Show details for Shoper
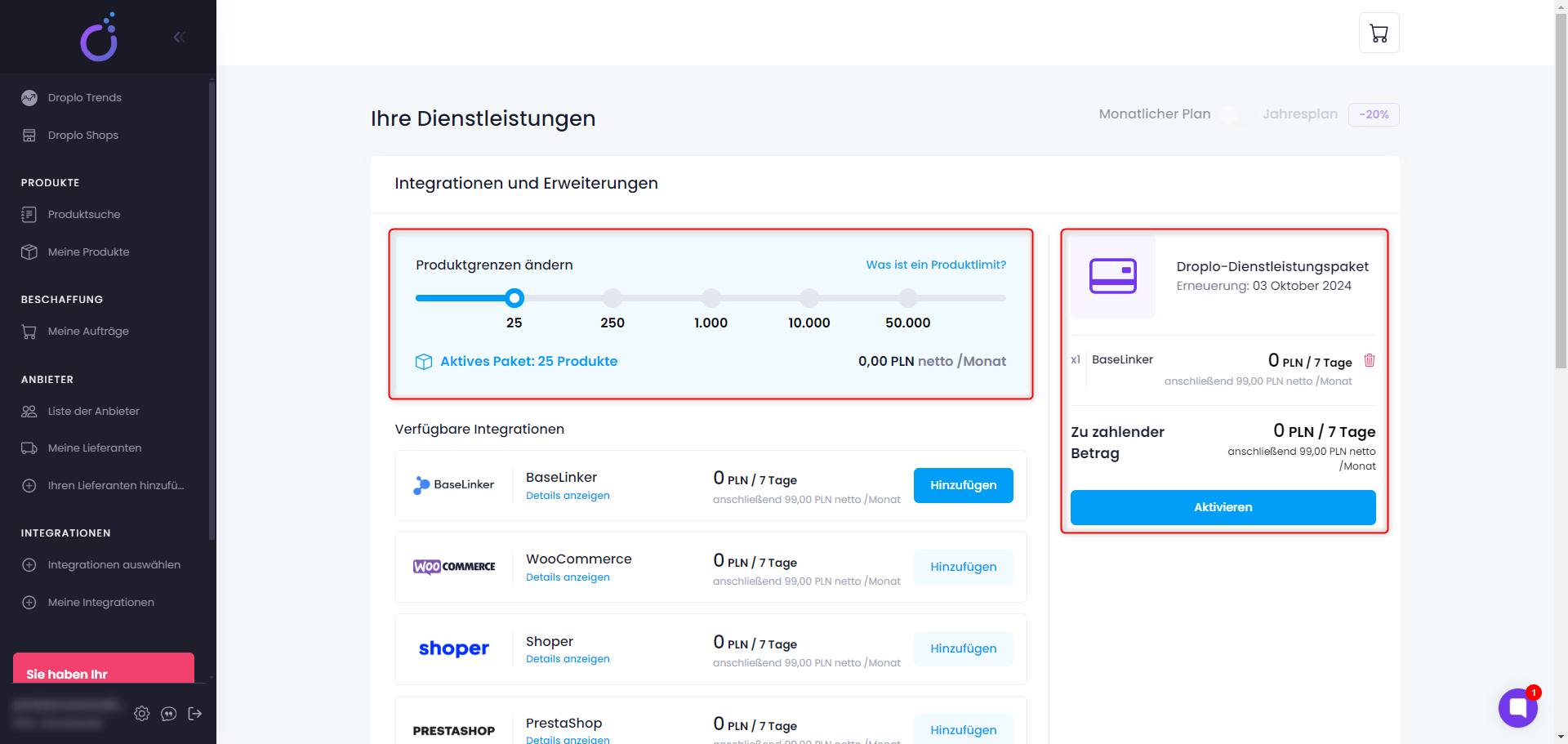The image size is (1568, 744). pyautogui.click(x=568, y=659)
